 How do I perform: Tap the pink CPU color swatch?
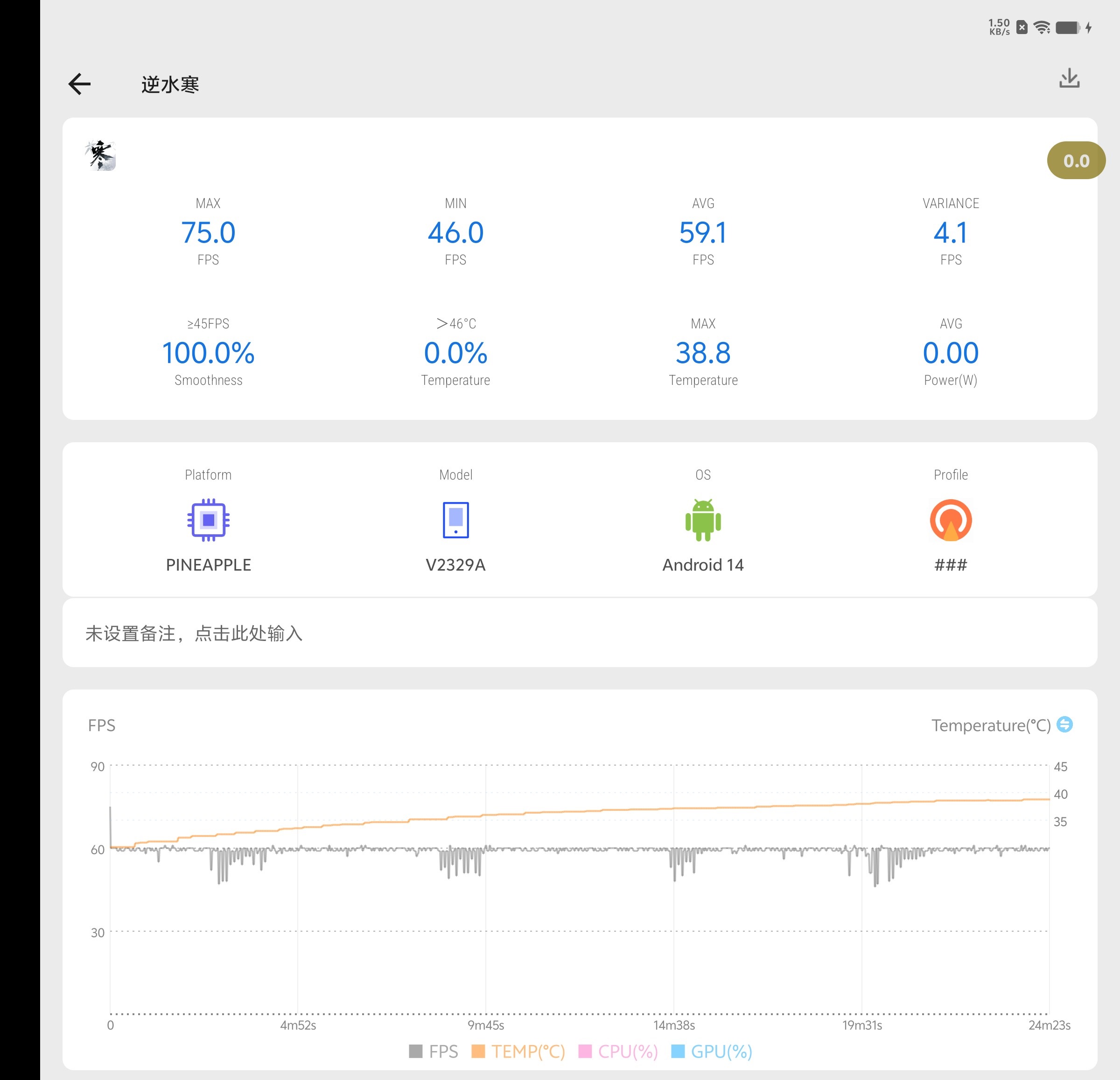tap(585, 1051)
